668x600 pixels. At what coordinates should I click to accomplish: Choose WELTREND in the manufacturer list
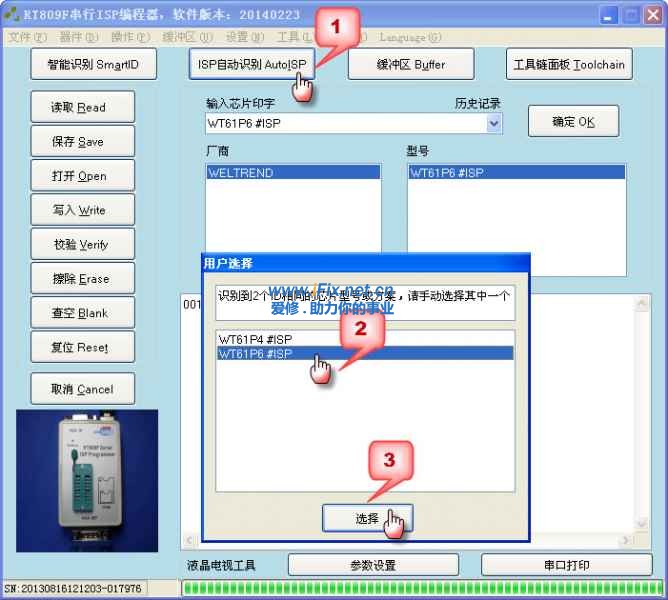pos(293,173)
